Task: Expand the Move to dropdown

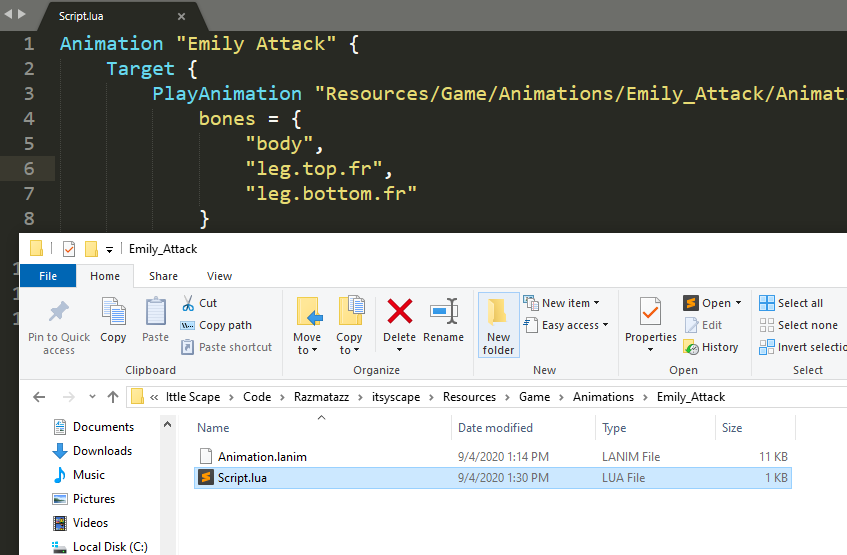Action: [x=307, y=350]
